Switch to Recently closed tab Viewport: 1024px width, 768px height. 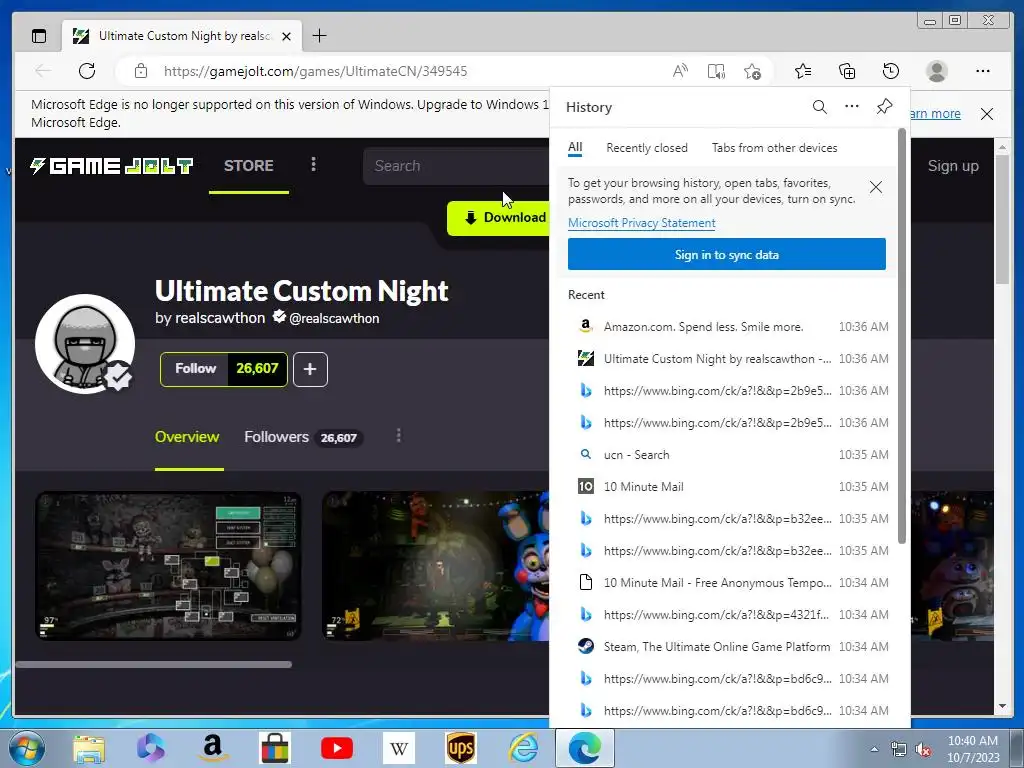pyautogui.click(x=647, y=148)
